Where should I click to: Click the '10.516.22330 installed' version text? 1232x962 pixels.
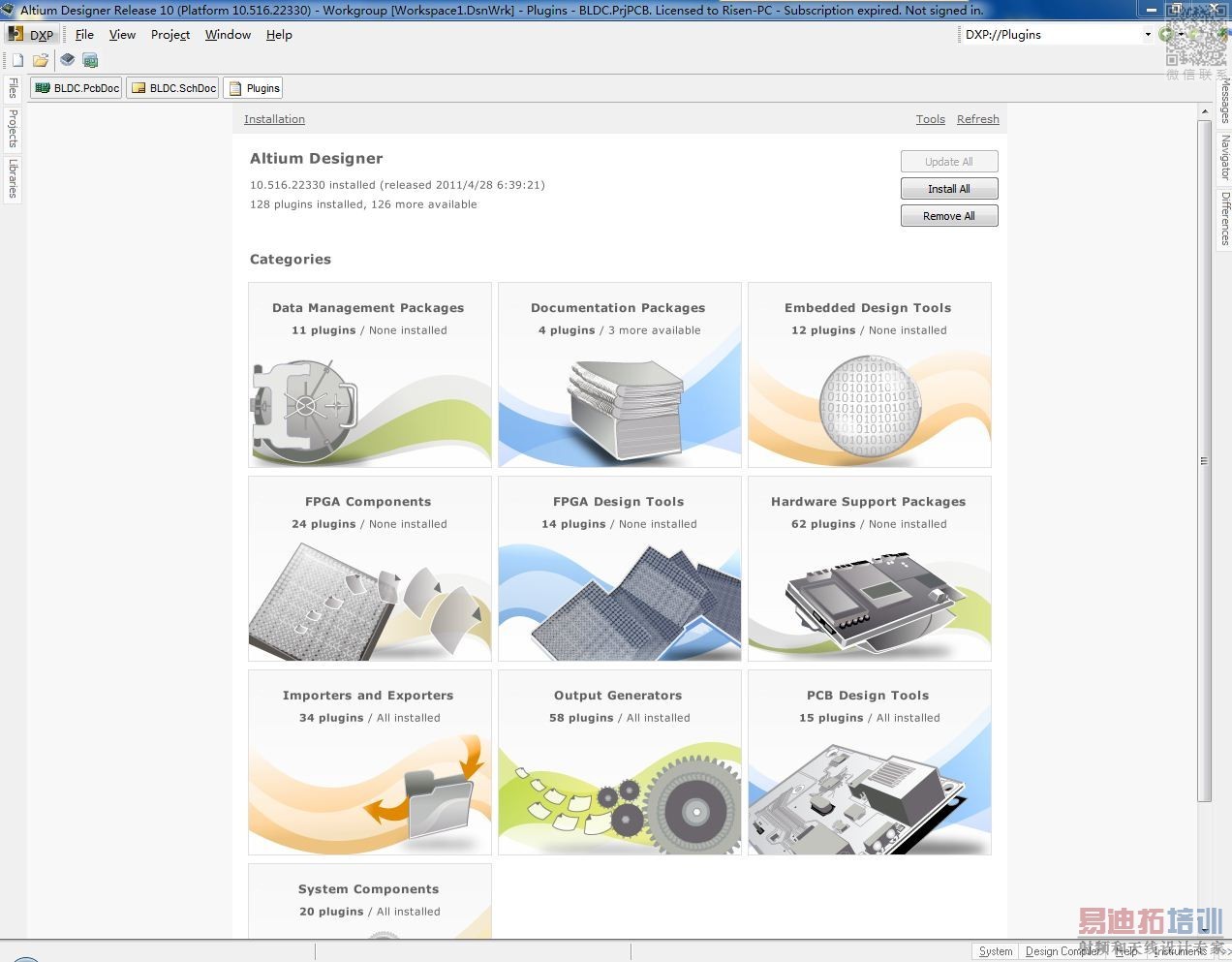tap(313, 185)
